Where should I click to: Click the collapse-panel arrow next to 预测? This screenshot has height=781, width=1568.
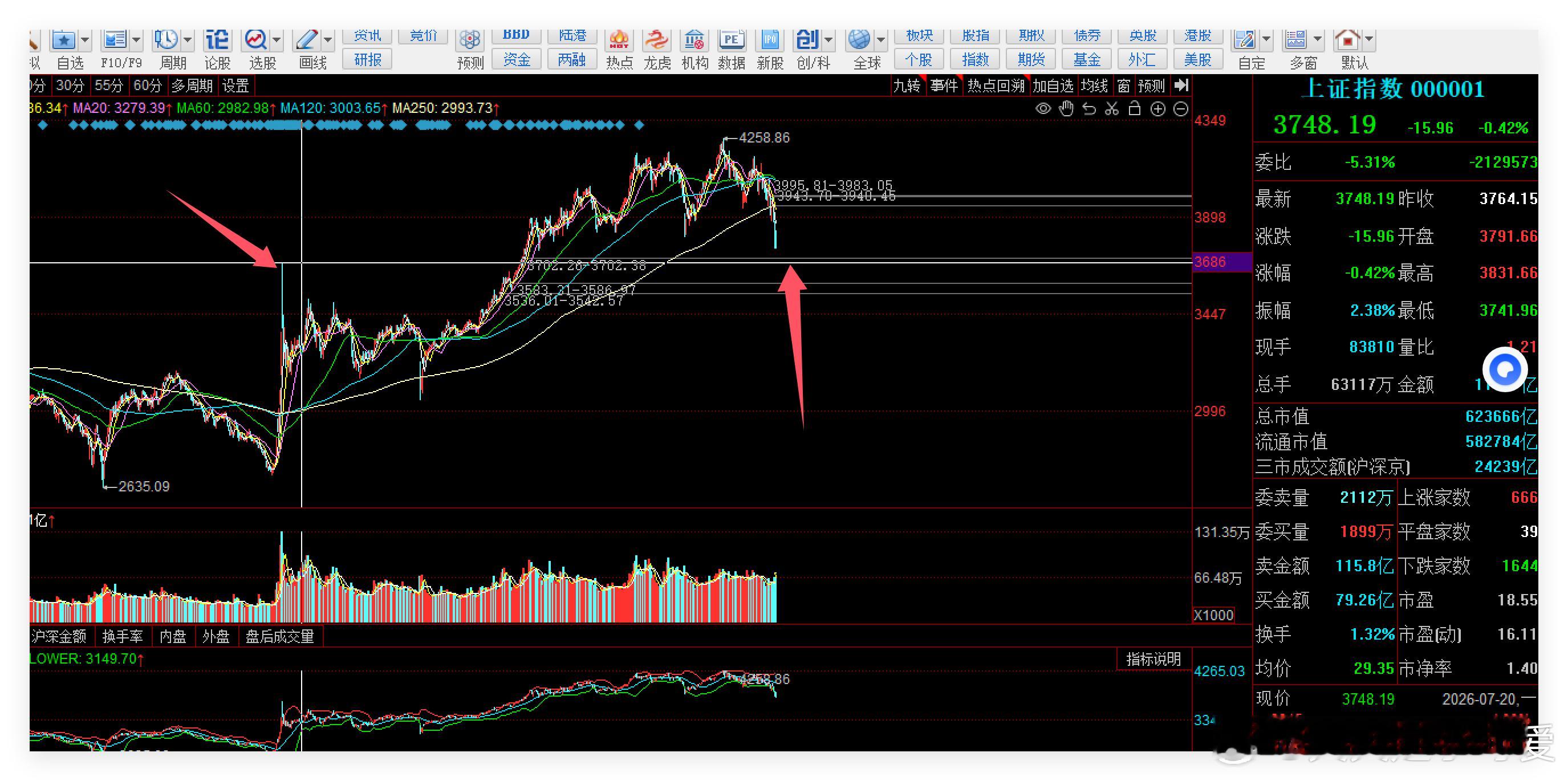[x=1180, y=86]
